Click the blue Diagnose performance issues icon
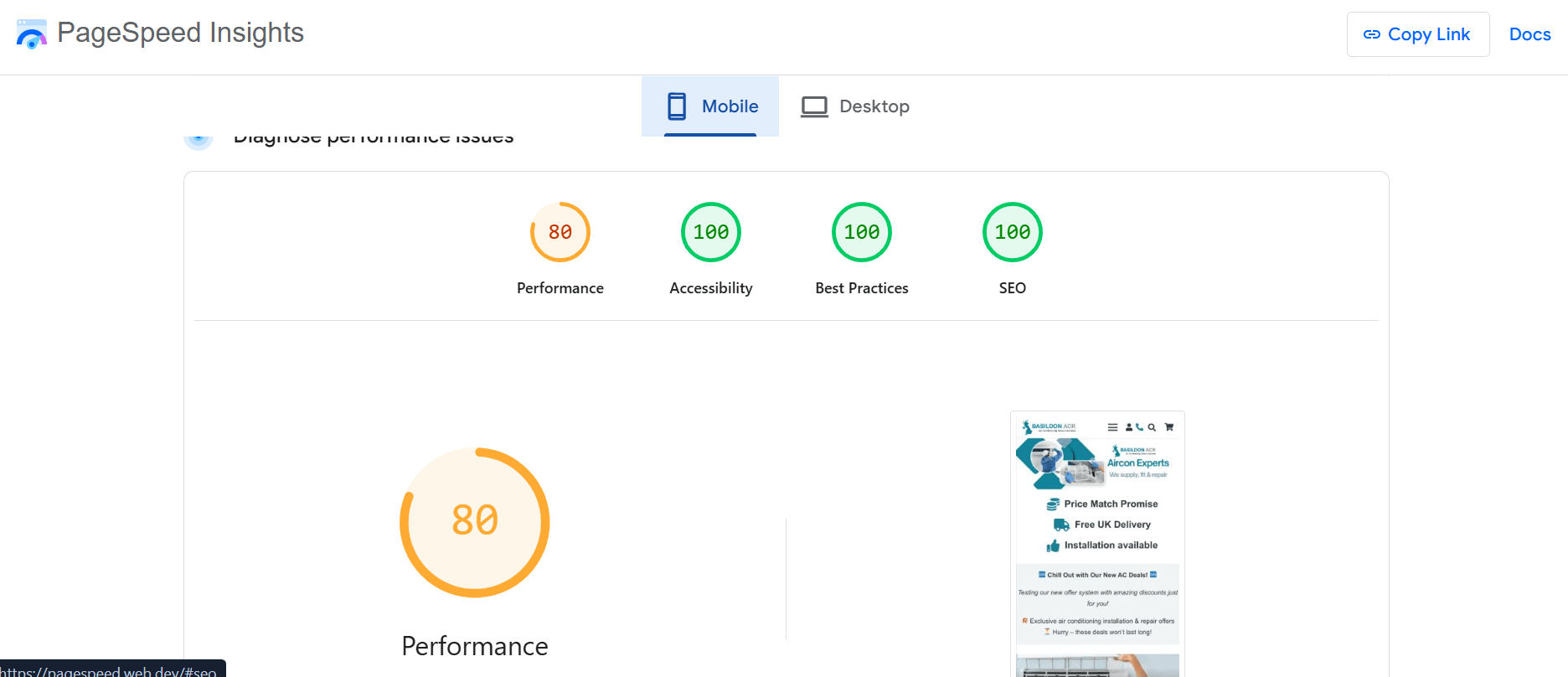Screen dimensions: 1568x677 199,139
